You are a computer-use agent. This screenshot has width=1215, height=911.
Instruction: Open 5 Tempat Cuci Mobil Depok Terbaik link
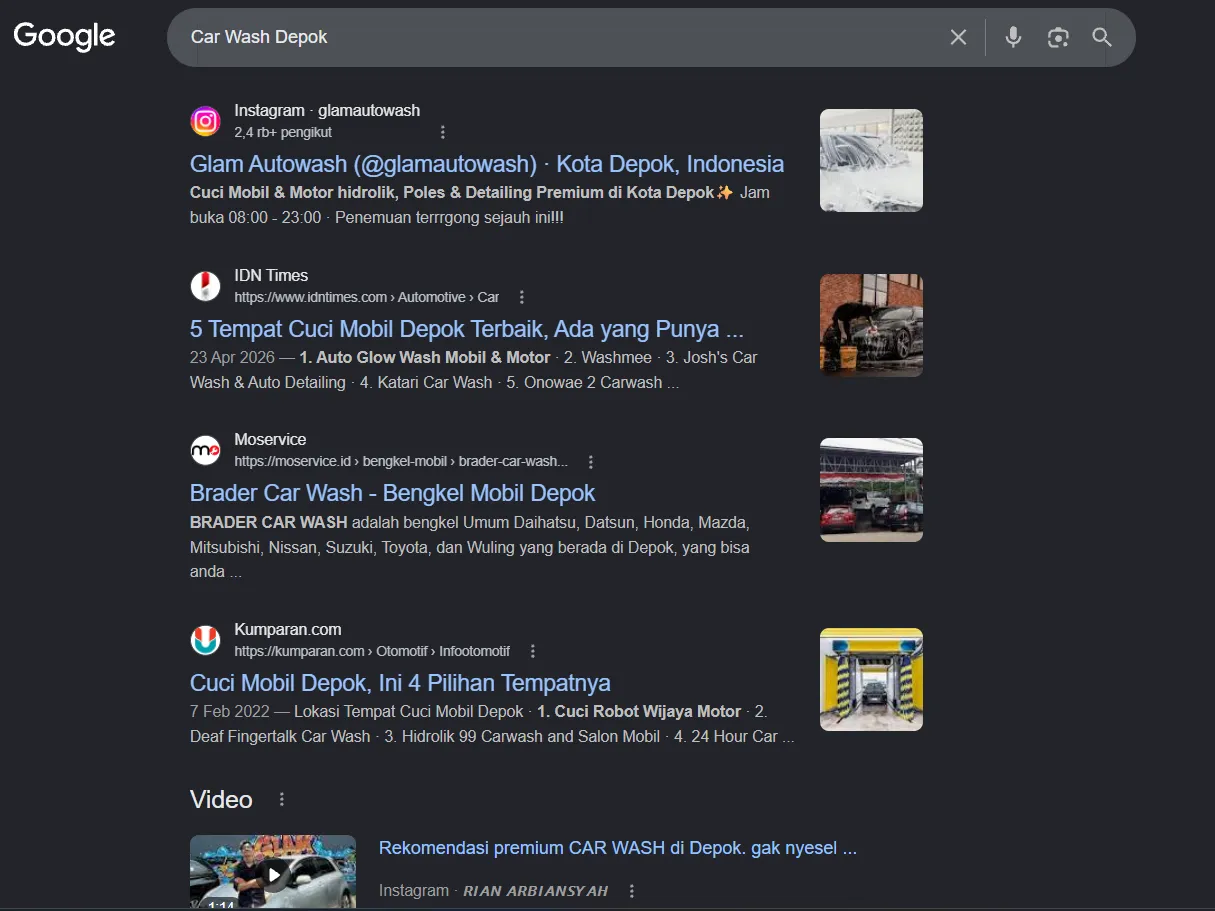click(467, 329)
